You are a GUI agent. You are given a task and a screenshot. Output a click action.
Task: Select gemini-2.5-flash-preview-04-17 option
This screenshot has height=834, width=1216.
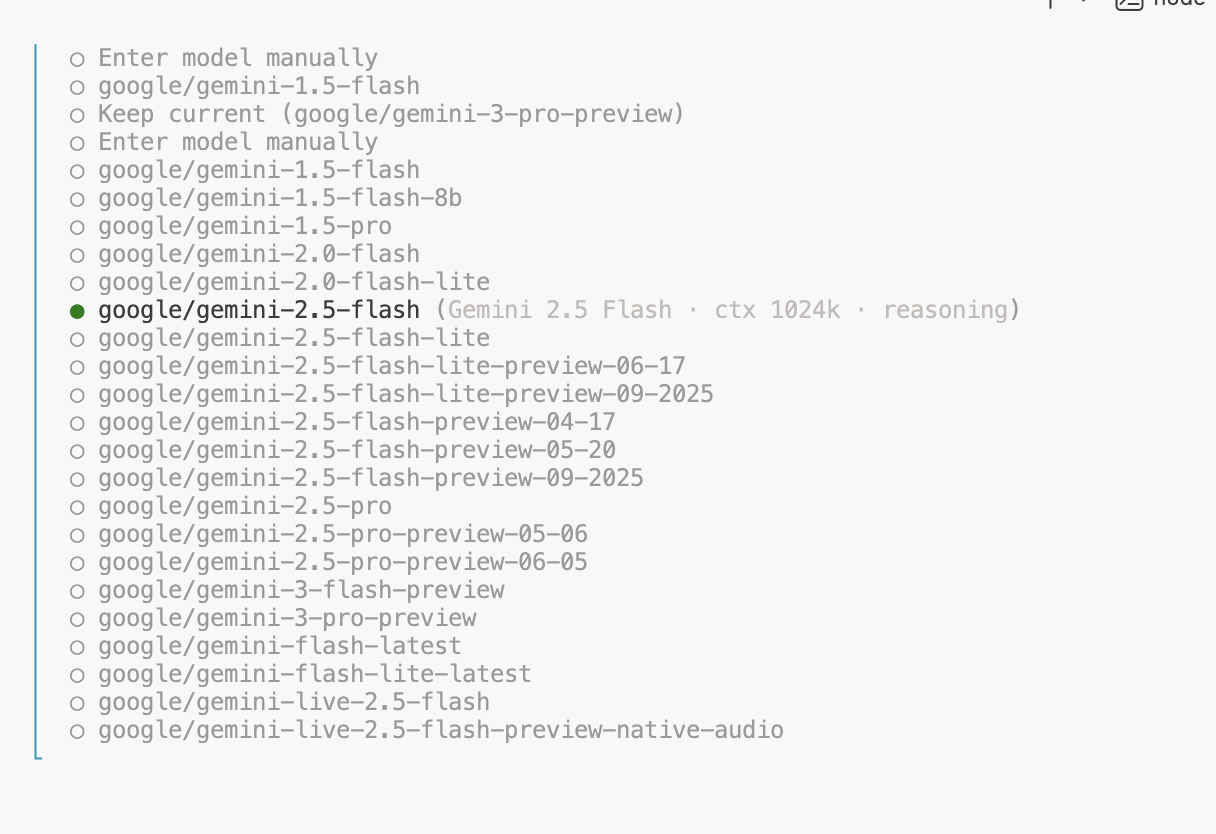356,422
